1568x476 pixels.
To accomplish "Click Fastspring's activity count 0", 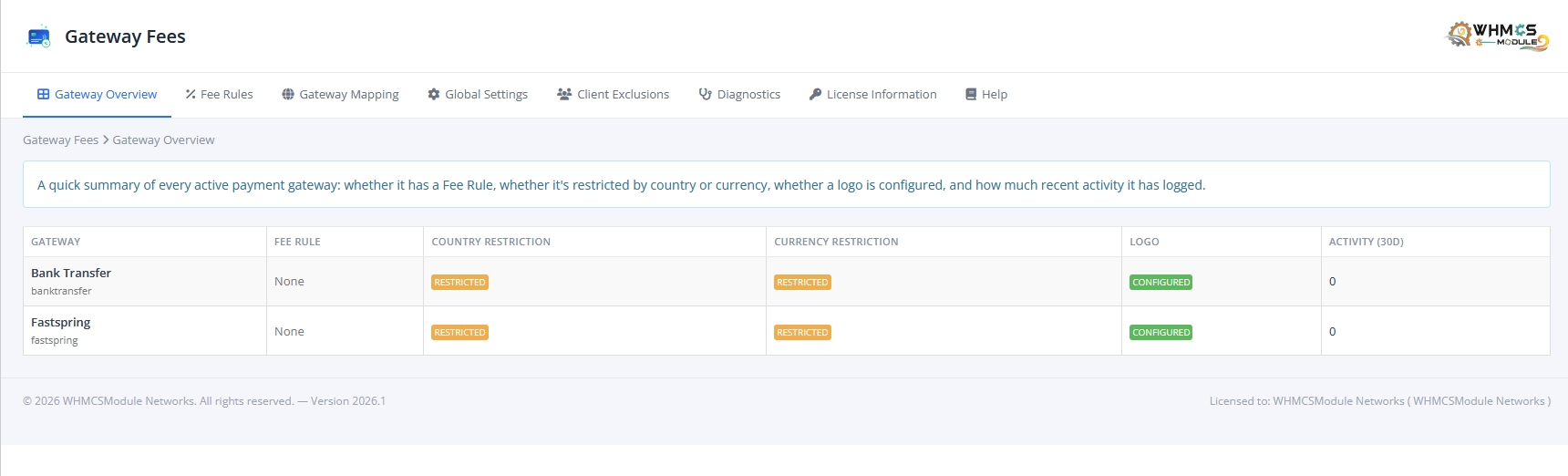I will point(1332,331).
